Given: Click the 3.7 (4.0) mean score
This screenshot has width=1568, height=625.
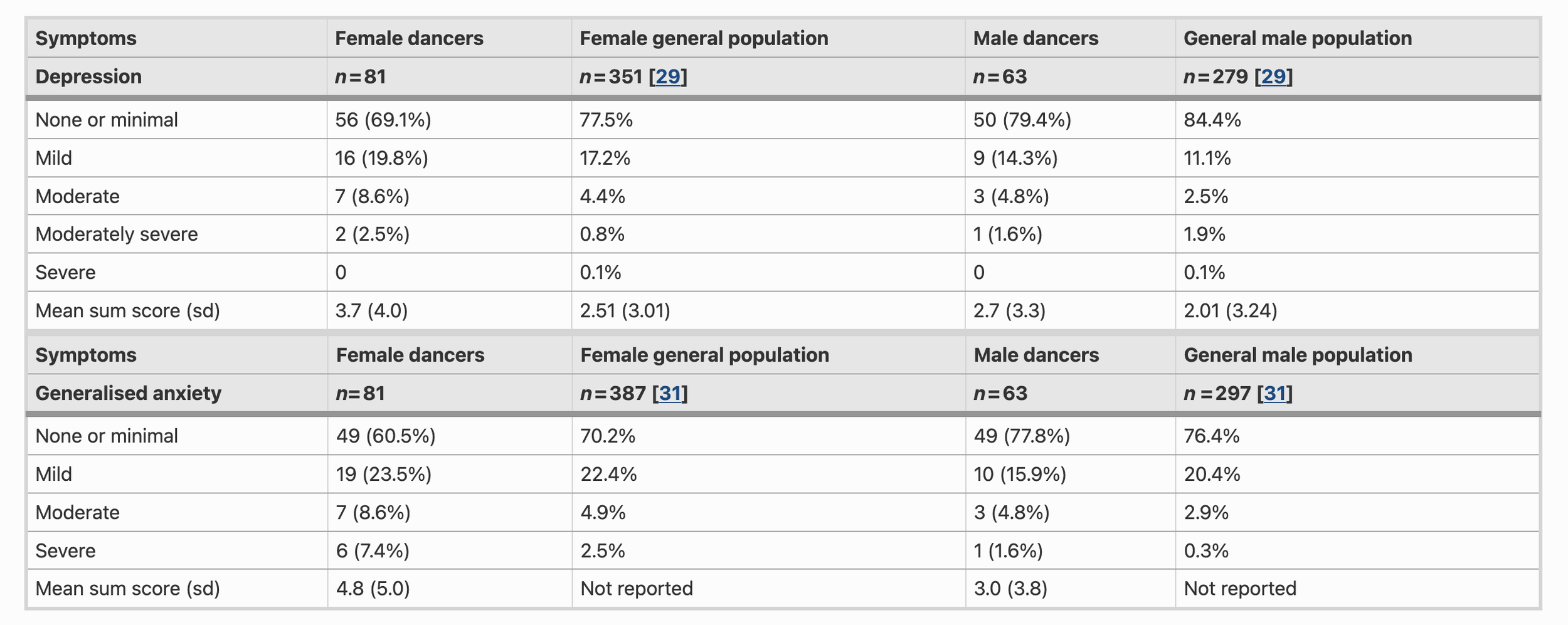Looking at the screenshot, I should [x=371, y=310].
